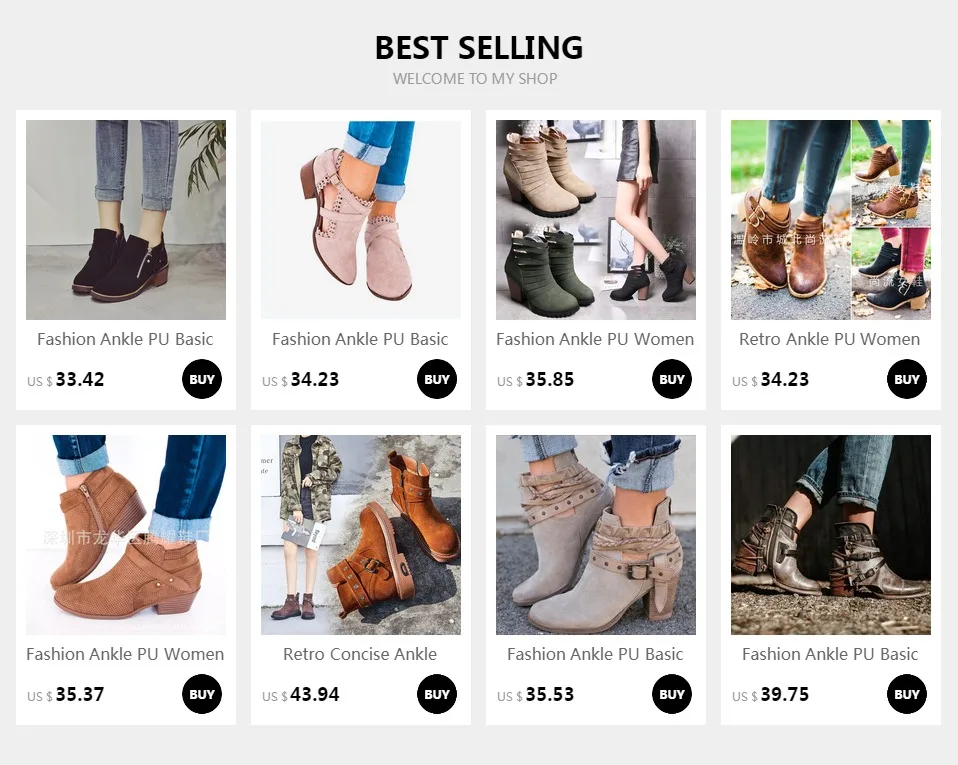This screenshot has width=958, height=765.
Task: Click BUY button for US $35.85 boots
Action: tap(671, 379)
